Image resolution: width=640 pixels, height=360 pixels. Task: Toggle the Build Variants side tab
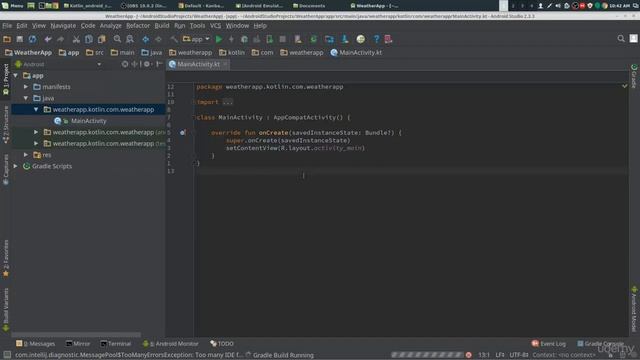(6, 309)
